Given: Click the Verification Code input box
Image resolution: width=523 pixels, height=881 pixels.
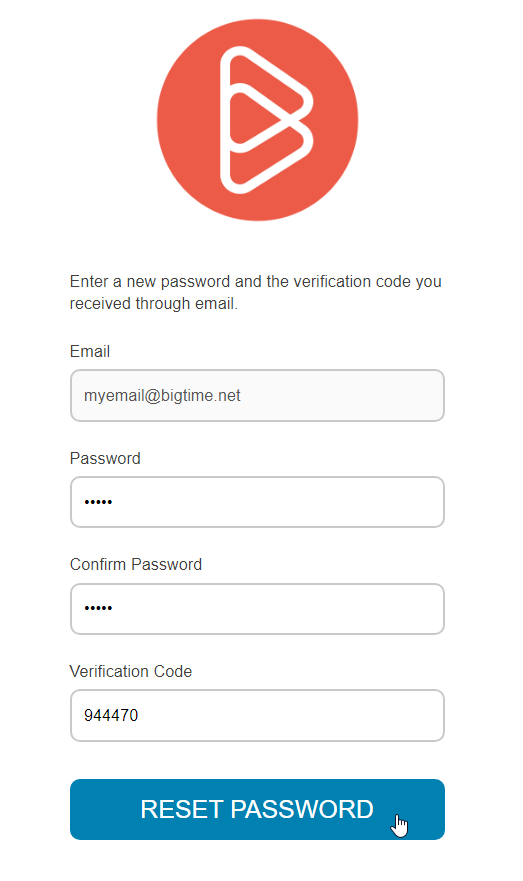Looking at the screenshot, I should (257, 716).
